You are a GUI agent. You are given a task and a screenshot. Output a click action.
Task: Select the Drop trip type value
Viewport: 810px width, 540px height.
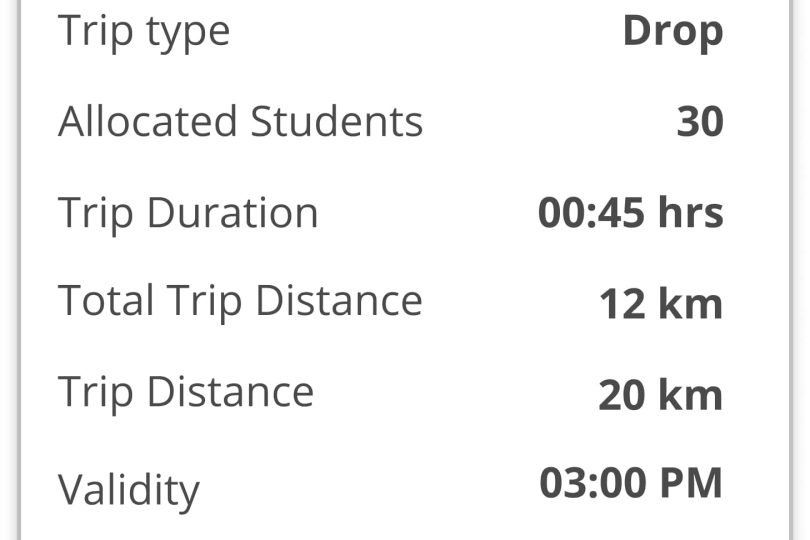[672, 32]
